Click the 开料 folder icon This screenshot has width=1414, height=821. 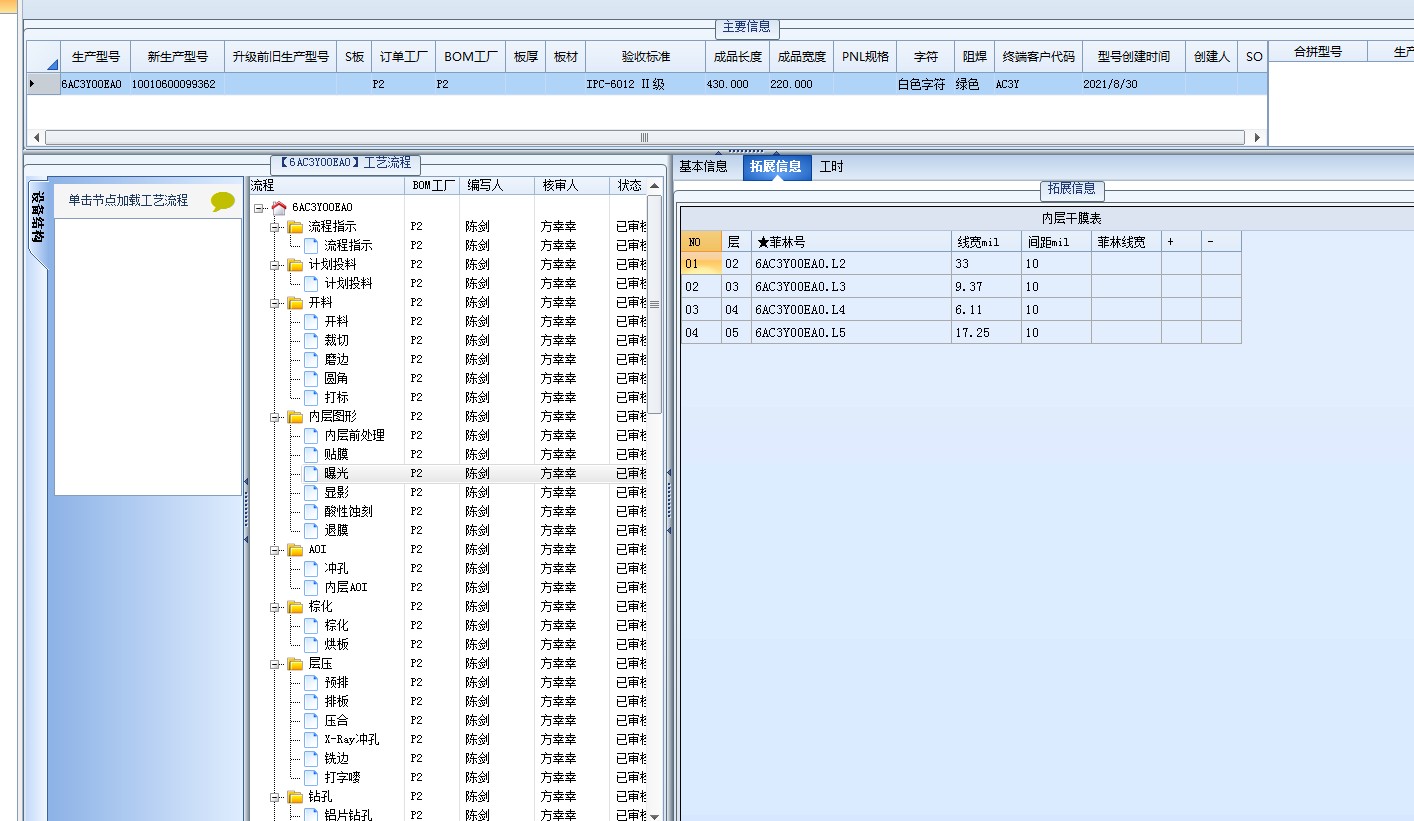coord(295,302)
